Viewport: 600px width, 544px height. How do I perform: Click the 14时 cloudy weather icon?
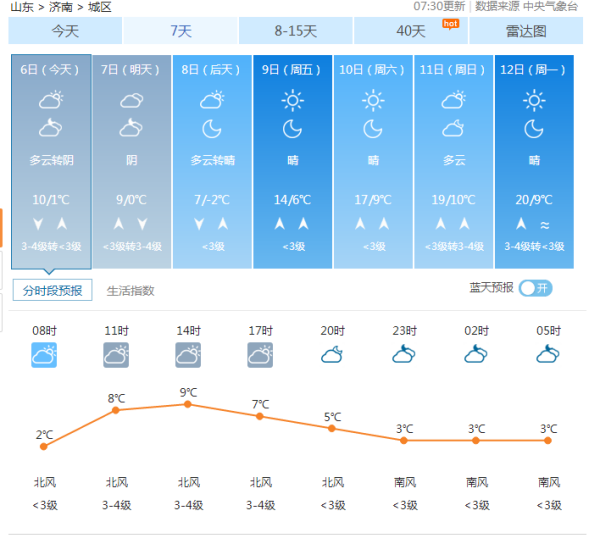click(188, 355)
